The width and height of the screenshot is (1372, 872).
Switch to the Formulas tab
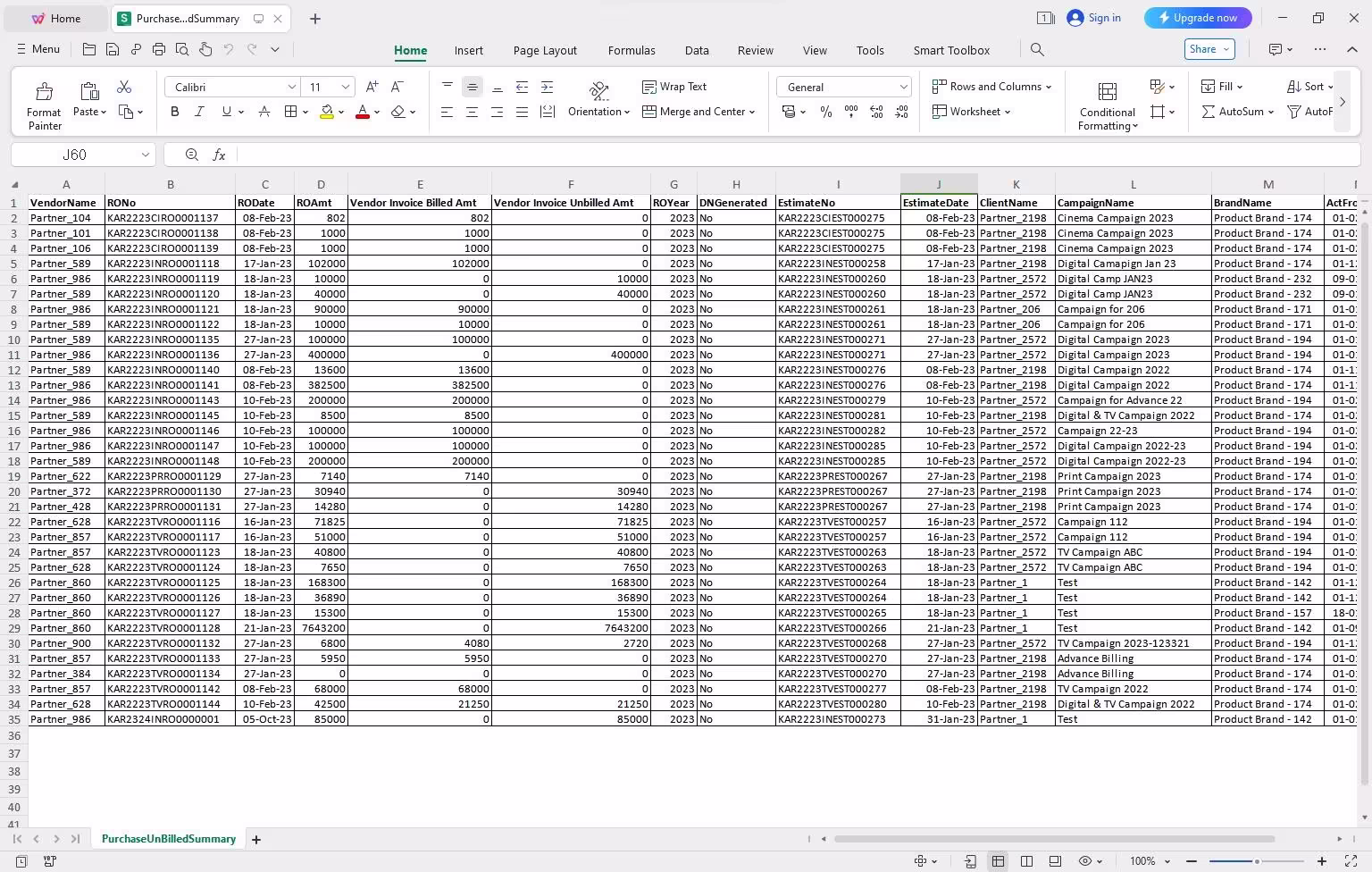tap(632, 50)
